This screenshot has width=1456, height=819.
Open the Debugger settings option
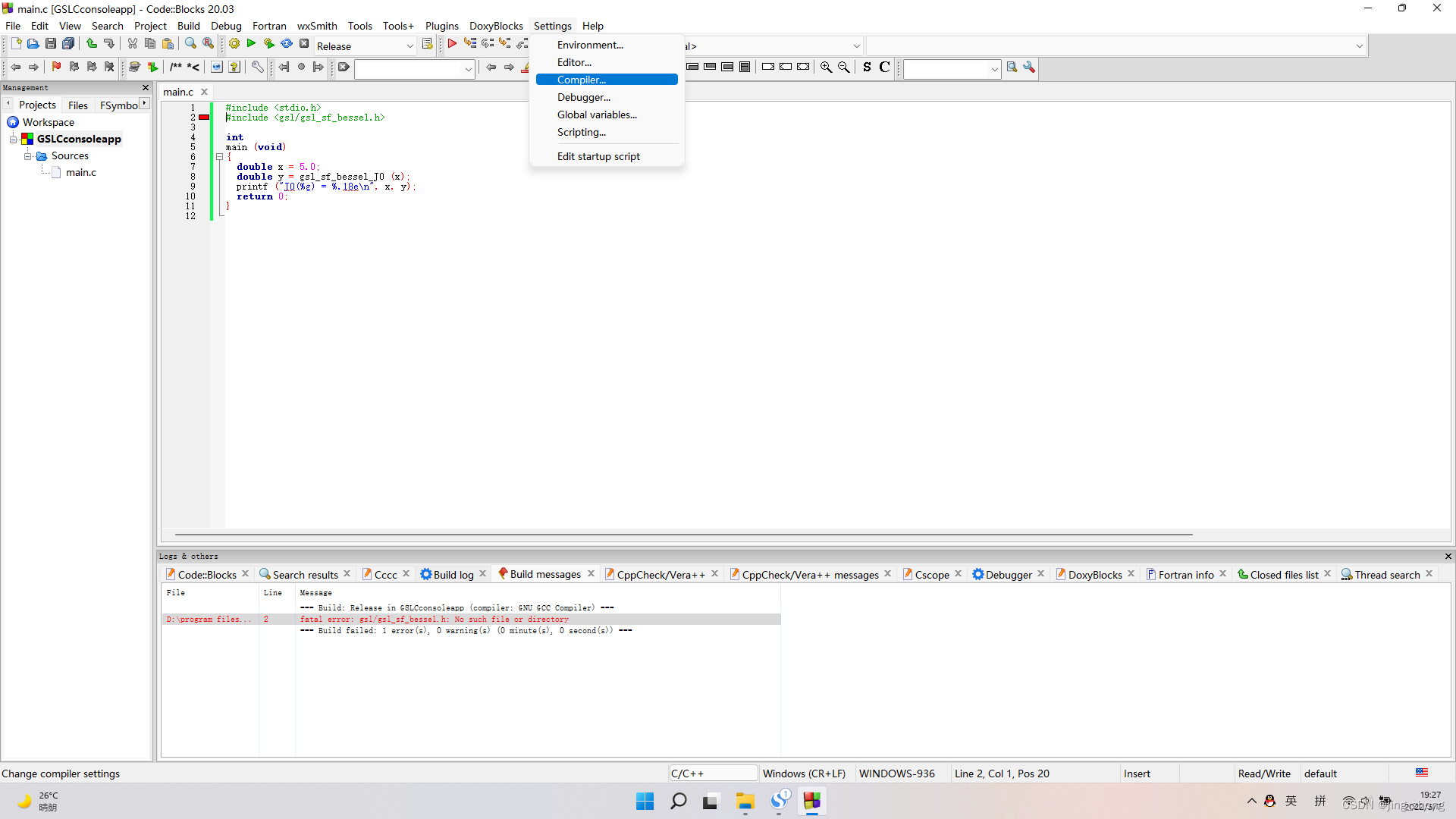pyautogui.click(x=583, y=97)
